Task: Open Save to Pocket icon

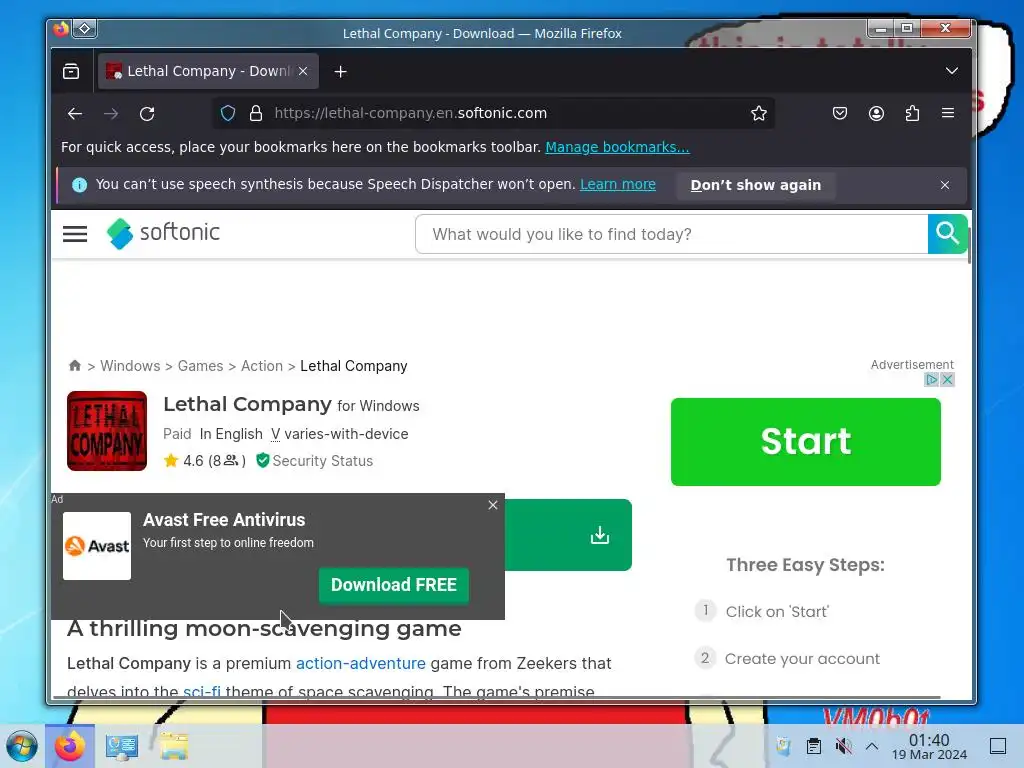Action: 840,113
